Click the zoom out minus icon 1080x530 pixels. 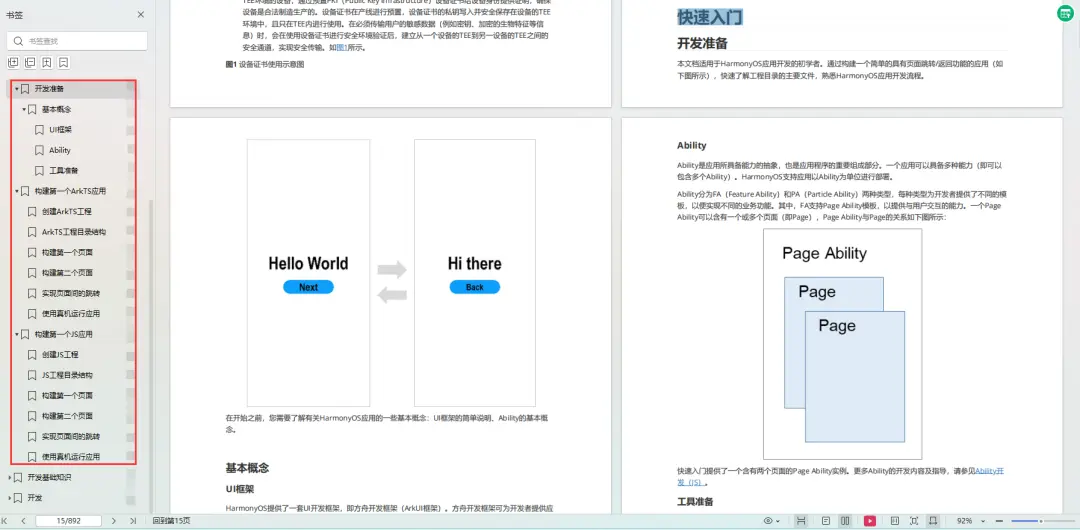pyautogui.click(x=1000, y=521)
